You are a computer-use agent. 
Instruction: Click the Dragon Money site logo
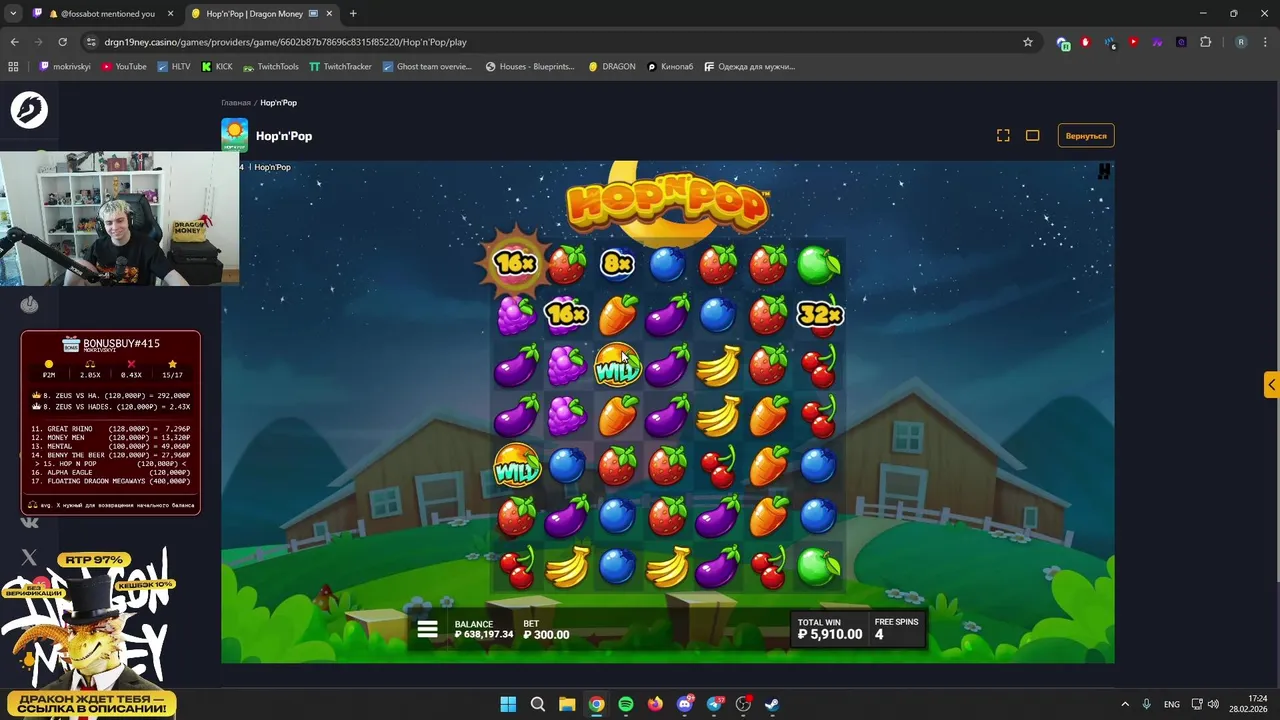coord(29,109)
